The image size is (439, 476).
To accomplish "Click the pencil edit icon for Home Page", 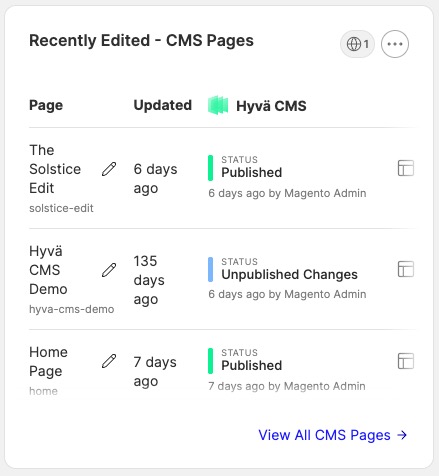I will tap(109, 361).
